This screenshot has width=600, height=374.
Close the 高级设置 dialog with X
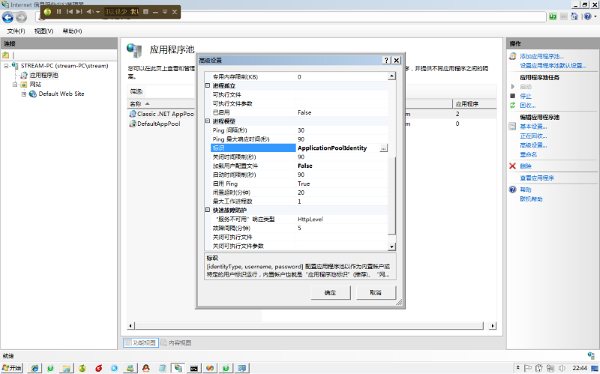pos(396,60)
